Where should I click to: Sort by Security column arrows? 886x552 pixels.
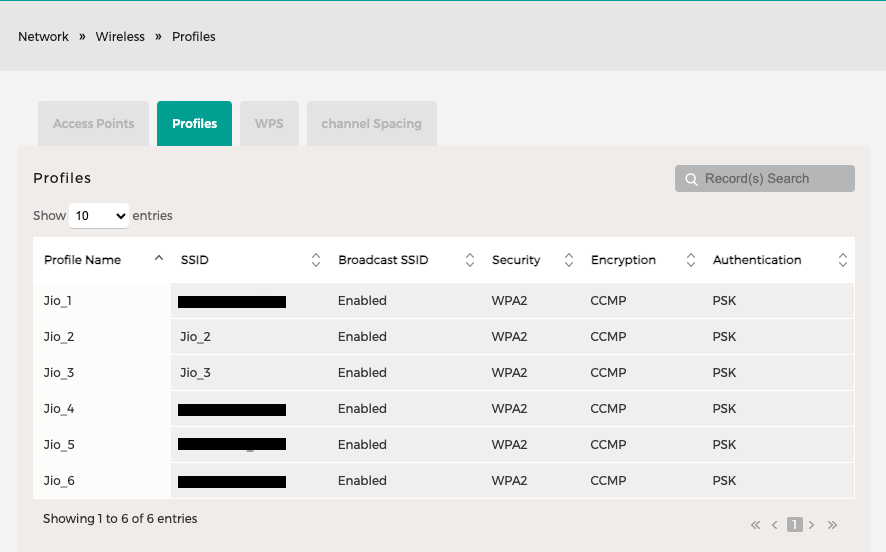(569, 260)
